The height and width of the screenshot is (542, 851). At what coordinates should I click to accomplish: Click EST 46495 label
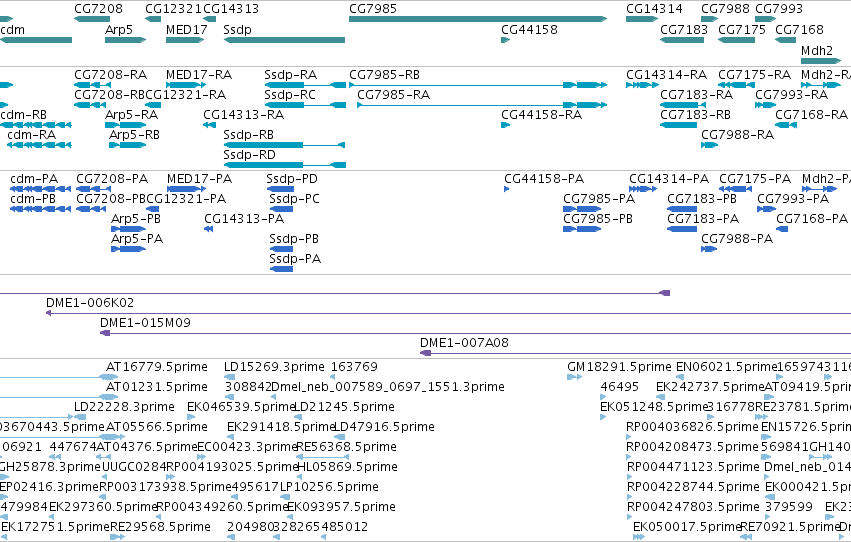619,387
